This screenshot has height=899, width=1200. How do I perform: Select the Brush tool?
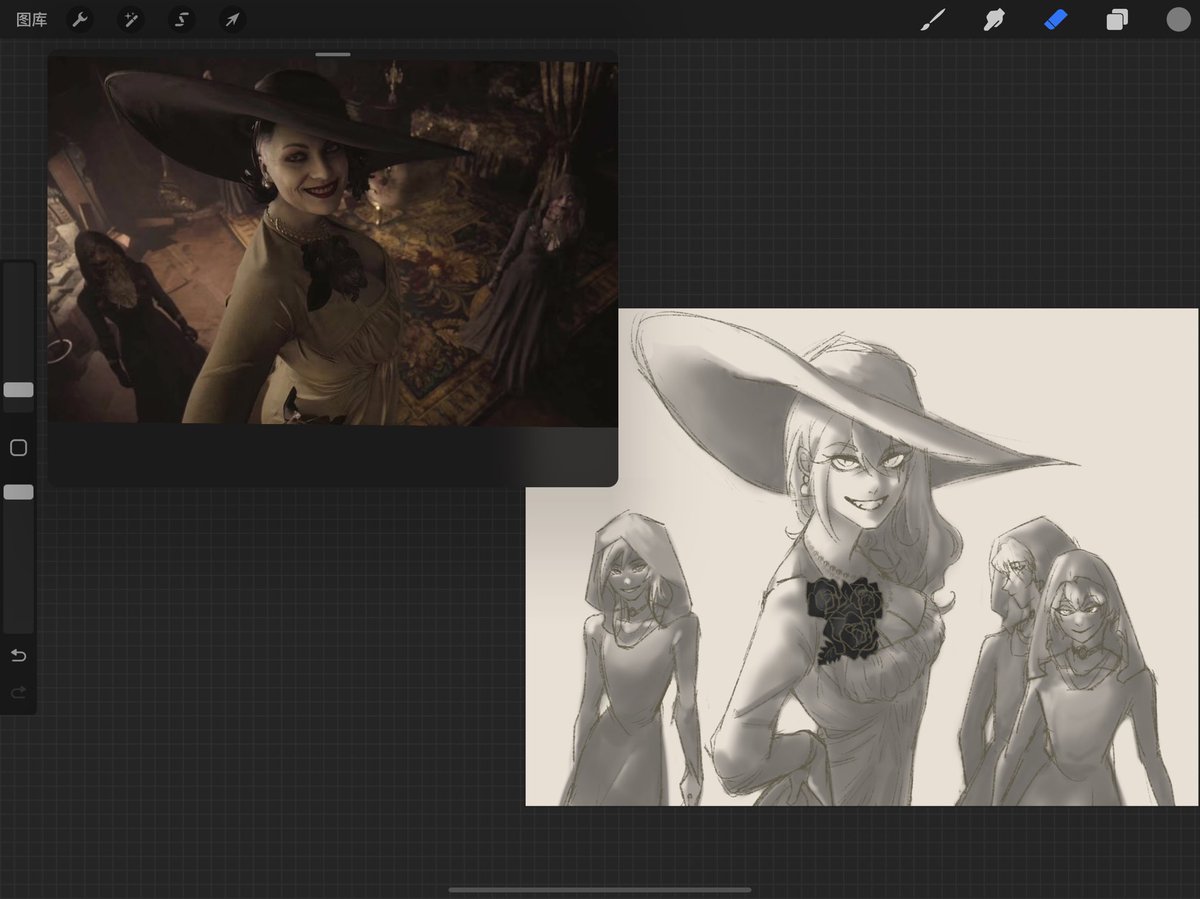932,20
